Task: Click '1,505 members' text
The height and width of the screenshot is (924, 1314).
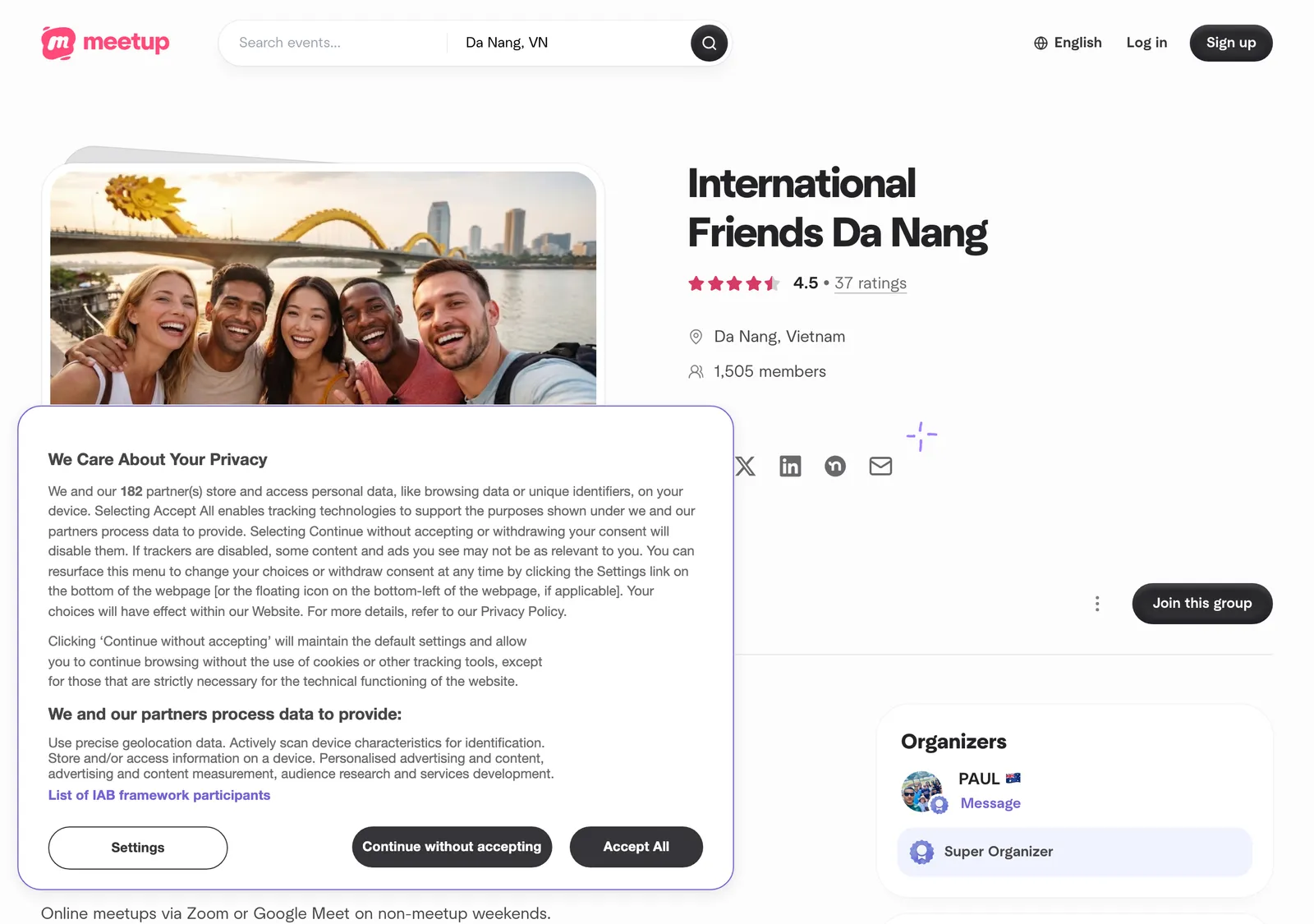Action: pyautogui.click(x=770, y=371)
